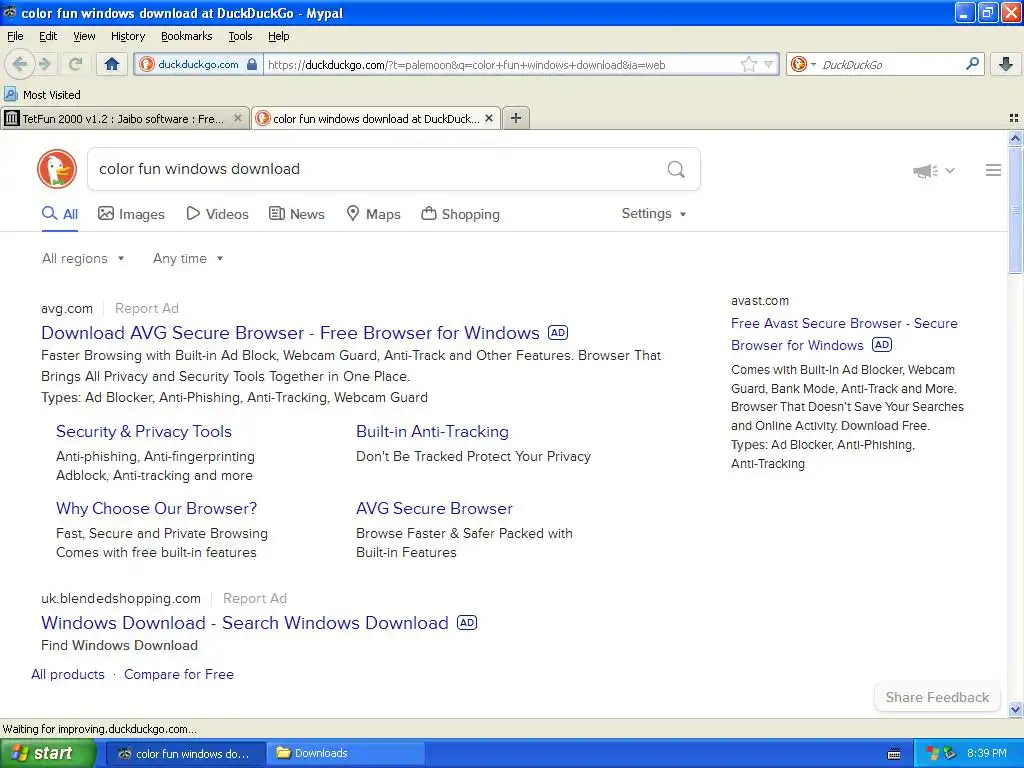Expand the Settings dropdown
Image resolution: width=1024 pixels, height=768 pixels.
click(x=654, y=214)
